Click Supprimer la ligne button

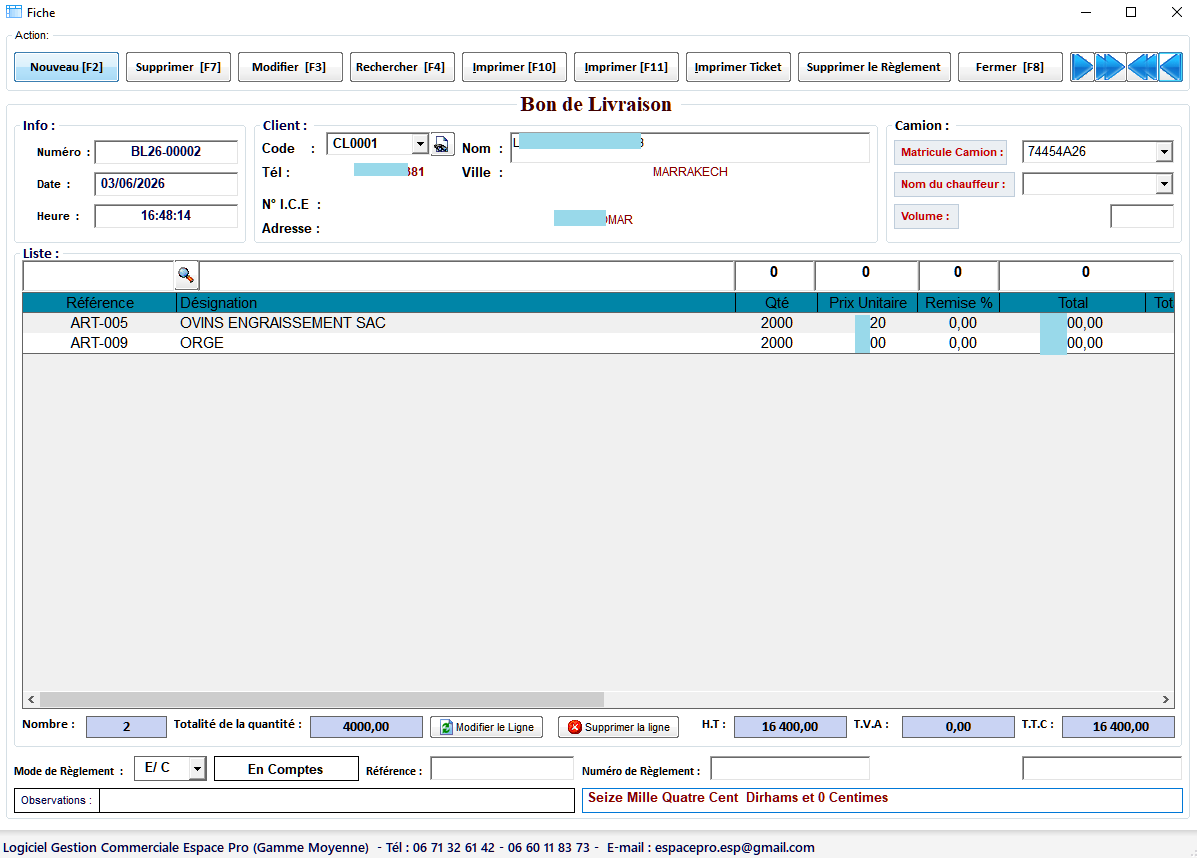pyautogui.click(x=618, y=727)
